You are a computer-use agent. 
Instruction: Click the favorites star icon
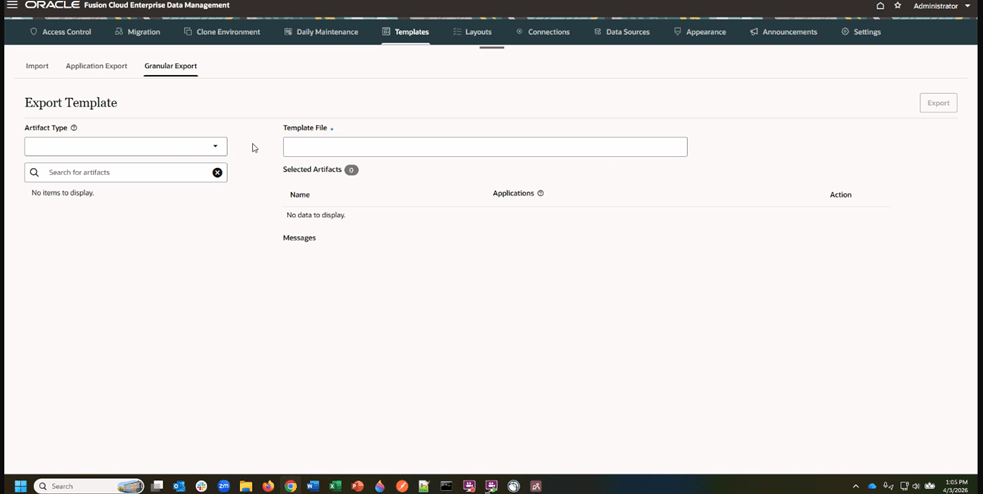tap(897, 6)
